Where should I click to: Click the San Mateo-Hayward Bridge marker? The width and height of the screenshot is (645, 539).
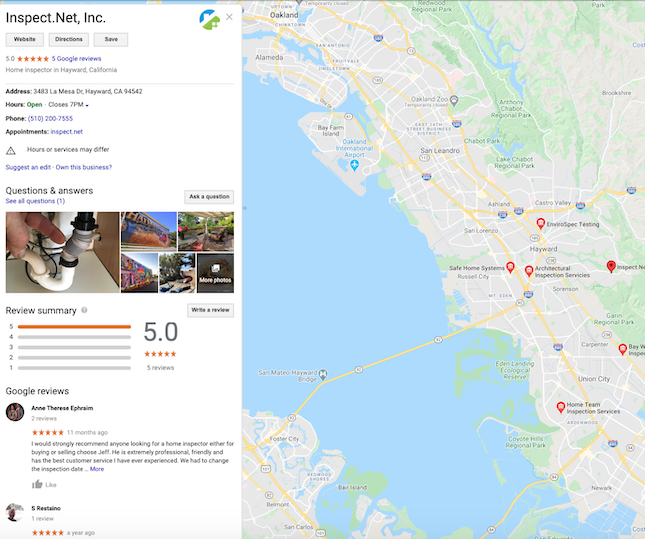[323, 374]
